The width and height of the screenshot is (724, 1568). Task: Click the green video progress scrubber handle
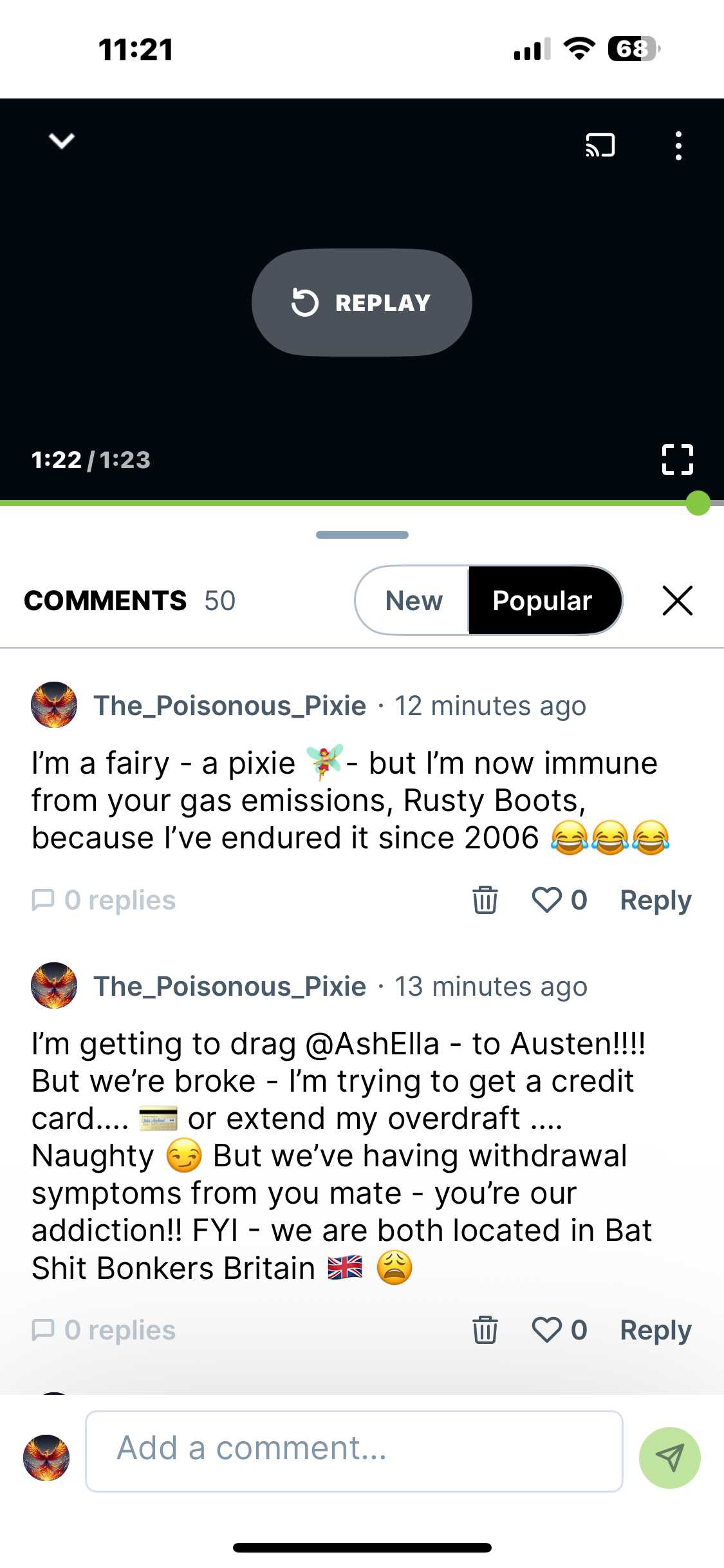(x=698, y=503)
